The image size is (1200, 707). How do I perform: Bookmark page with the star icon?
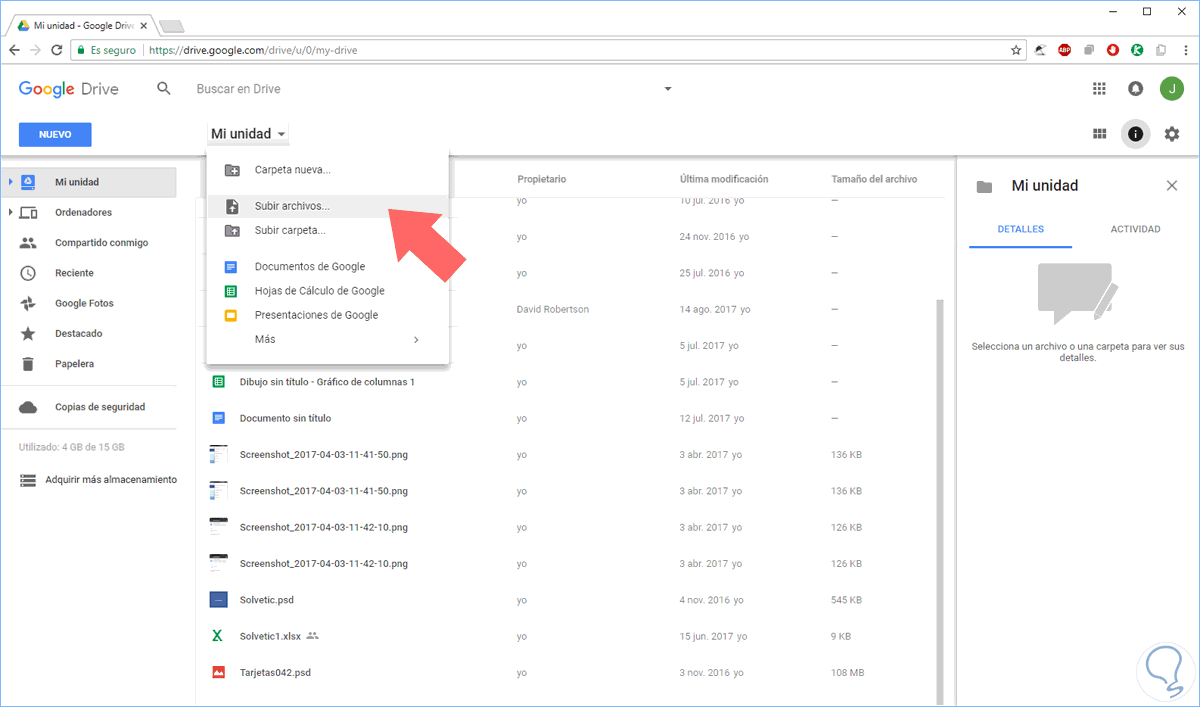tap(1016, 50)
